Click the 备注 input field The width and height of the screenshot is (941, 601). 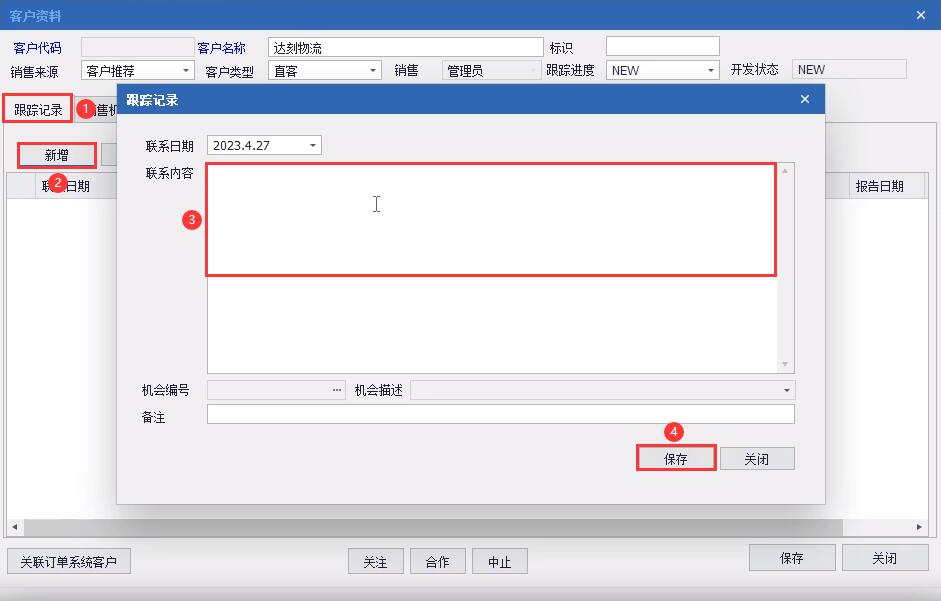point(501,414)
